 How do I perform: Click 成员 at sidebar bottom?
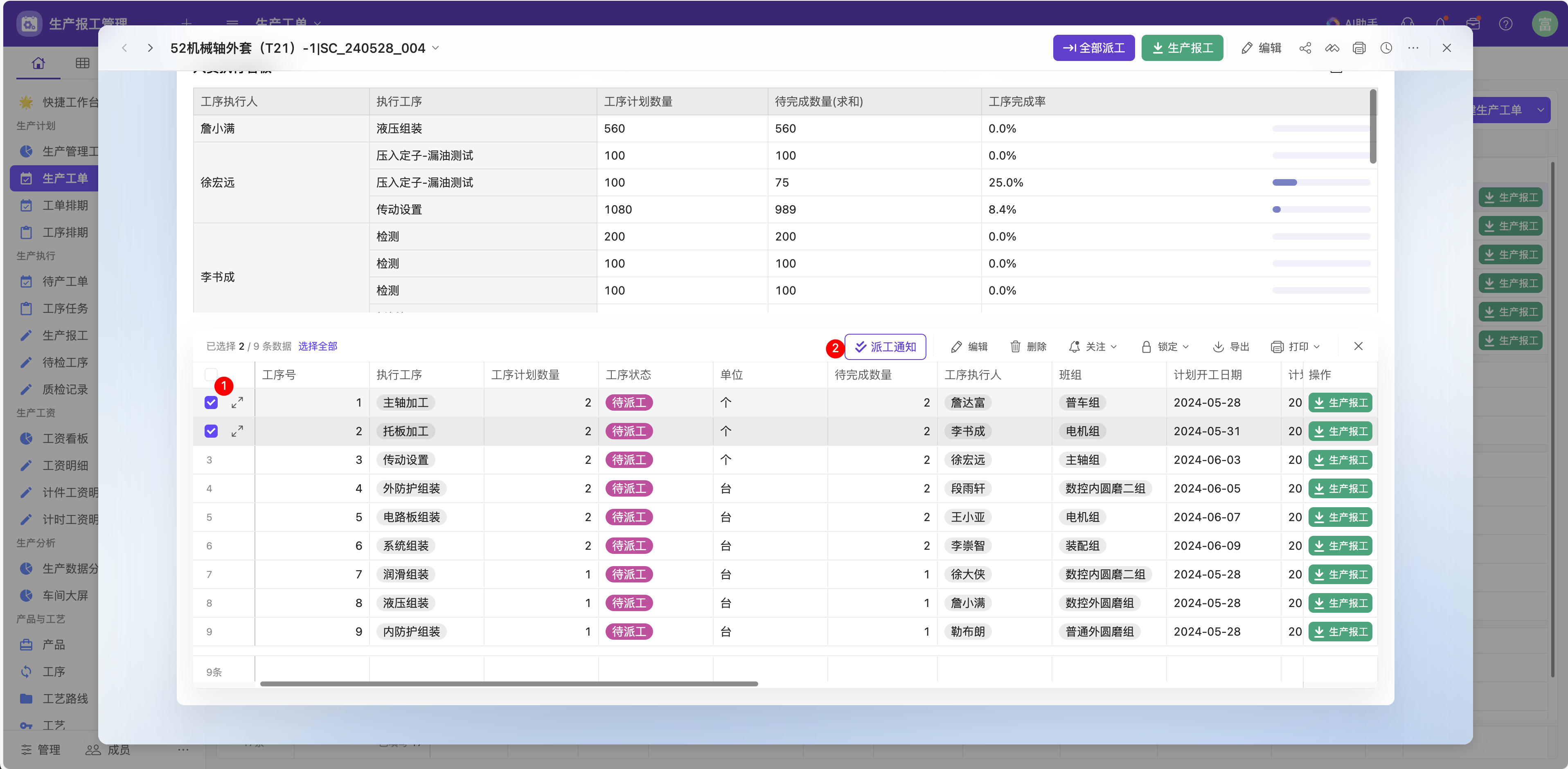coord(108,749)
